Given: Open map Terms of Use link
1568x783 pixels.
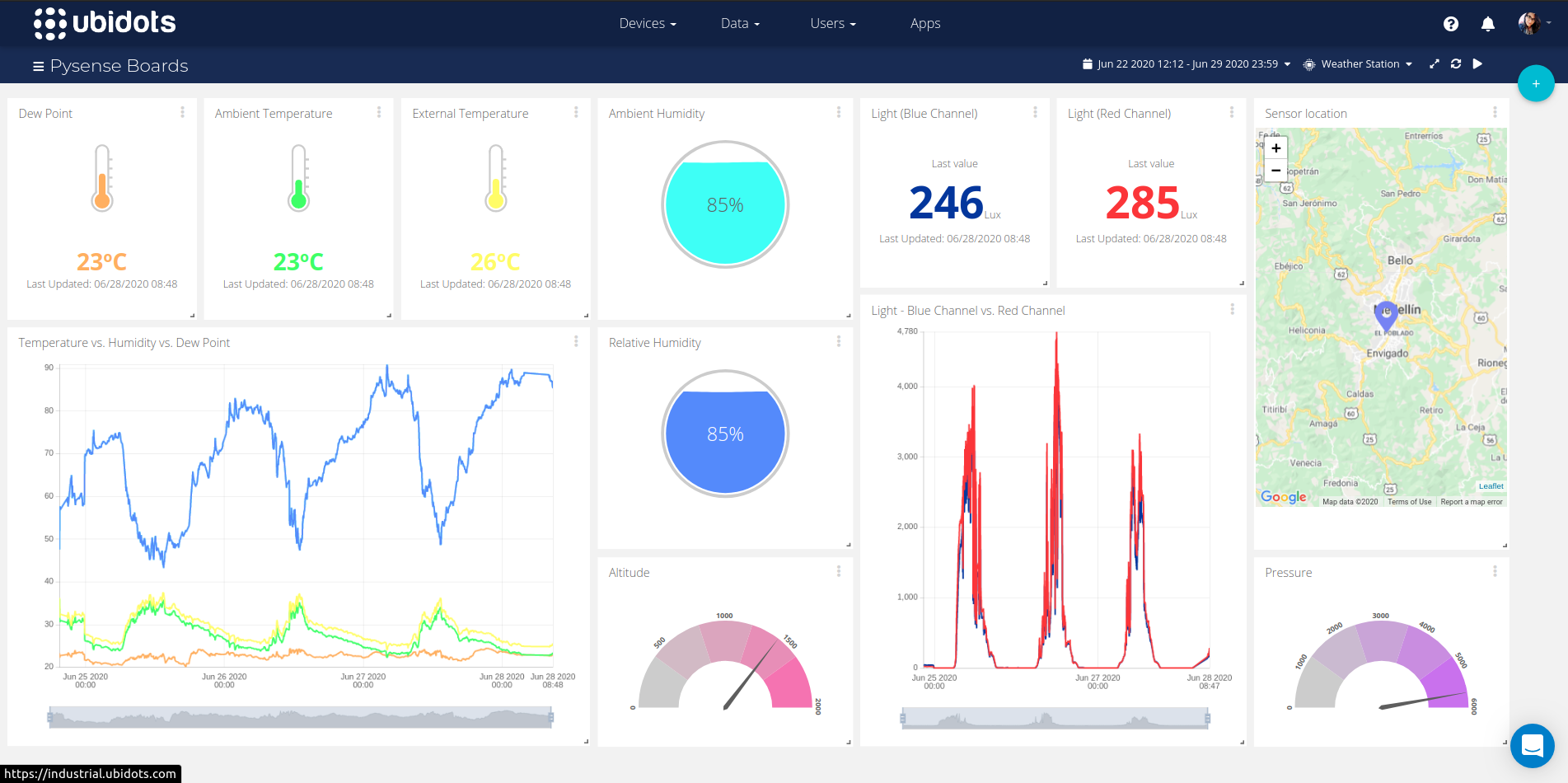Looking at the screenshot, I should (1409, 502).
